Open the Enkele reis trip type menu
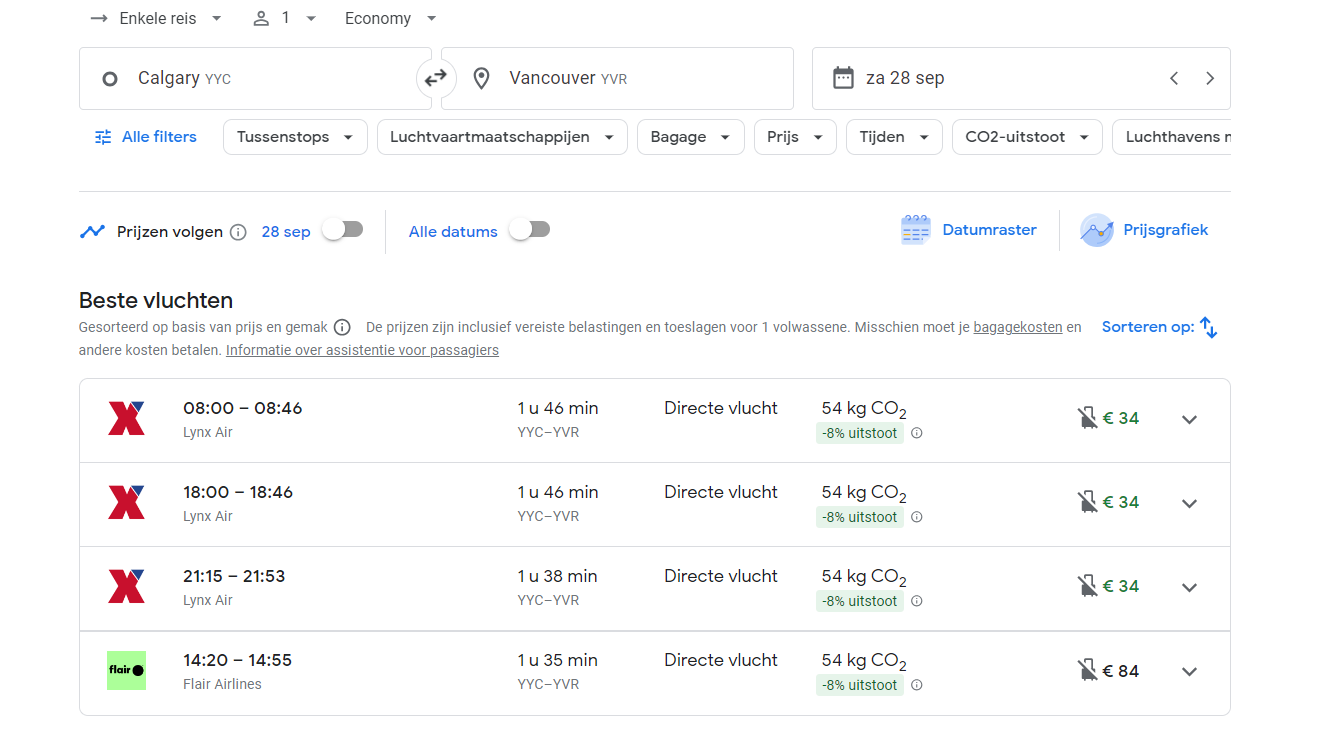 point(156,18)
